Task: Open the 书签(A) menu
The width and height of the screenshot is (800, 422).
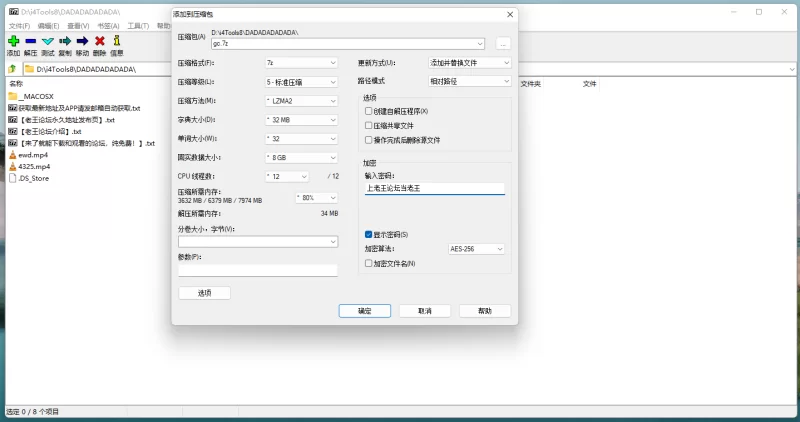Action: pos(108,26)
